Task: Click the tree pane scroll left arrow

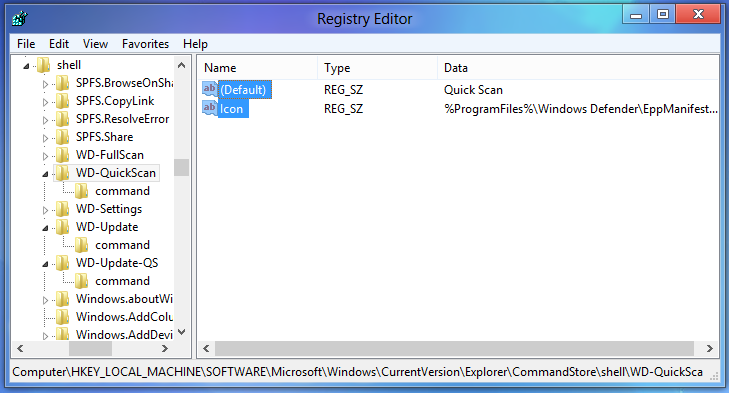Action: click(20, 348)
